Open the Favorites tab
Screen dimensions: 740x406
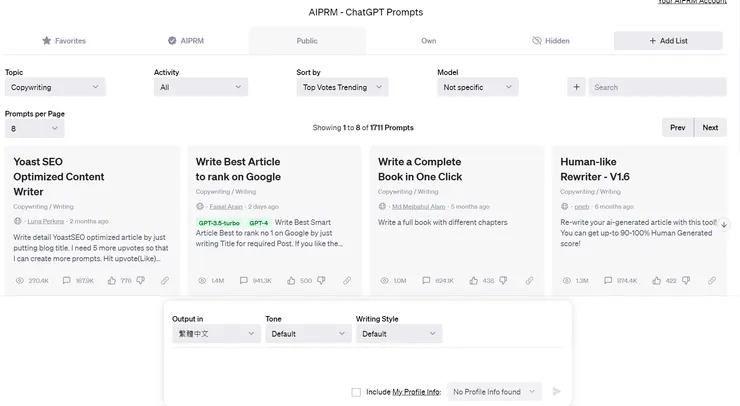pyautogui.click(x=64, y=41)
